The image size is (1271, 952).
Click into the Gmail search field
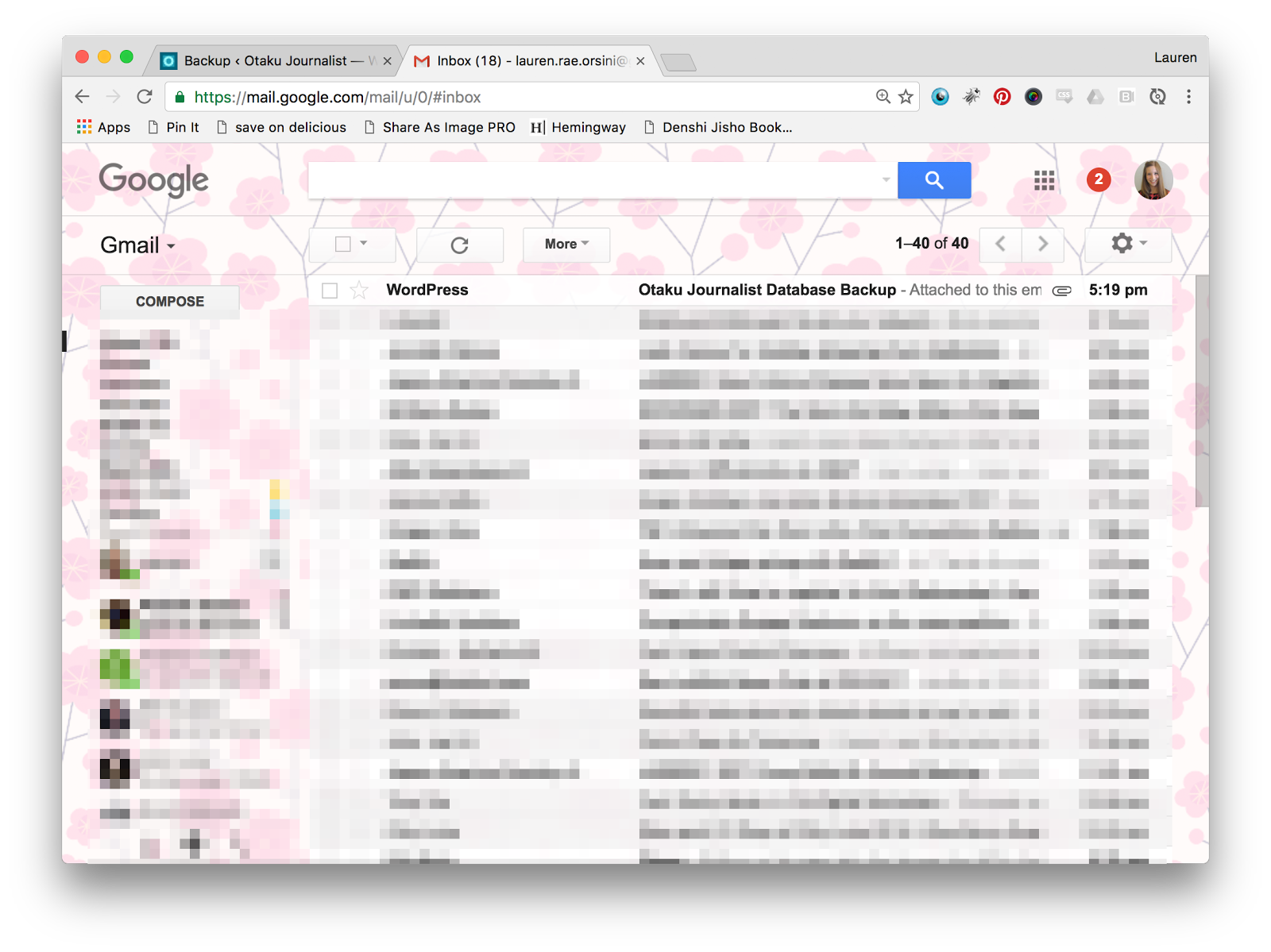[596, 180]
